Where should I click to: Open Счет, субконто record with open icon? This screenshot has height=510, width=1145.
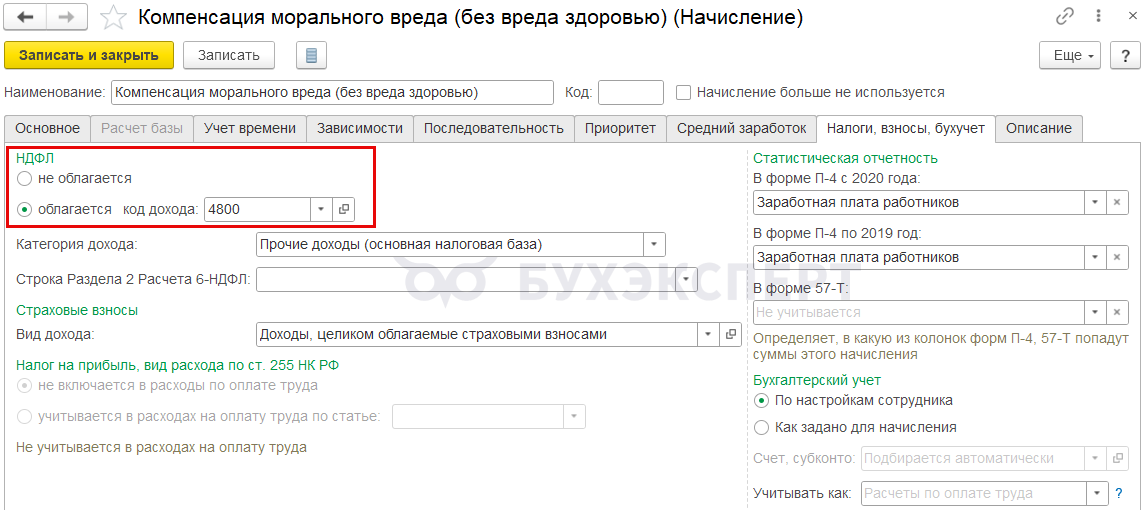[1117, 458]
